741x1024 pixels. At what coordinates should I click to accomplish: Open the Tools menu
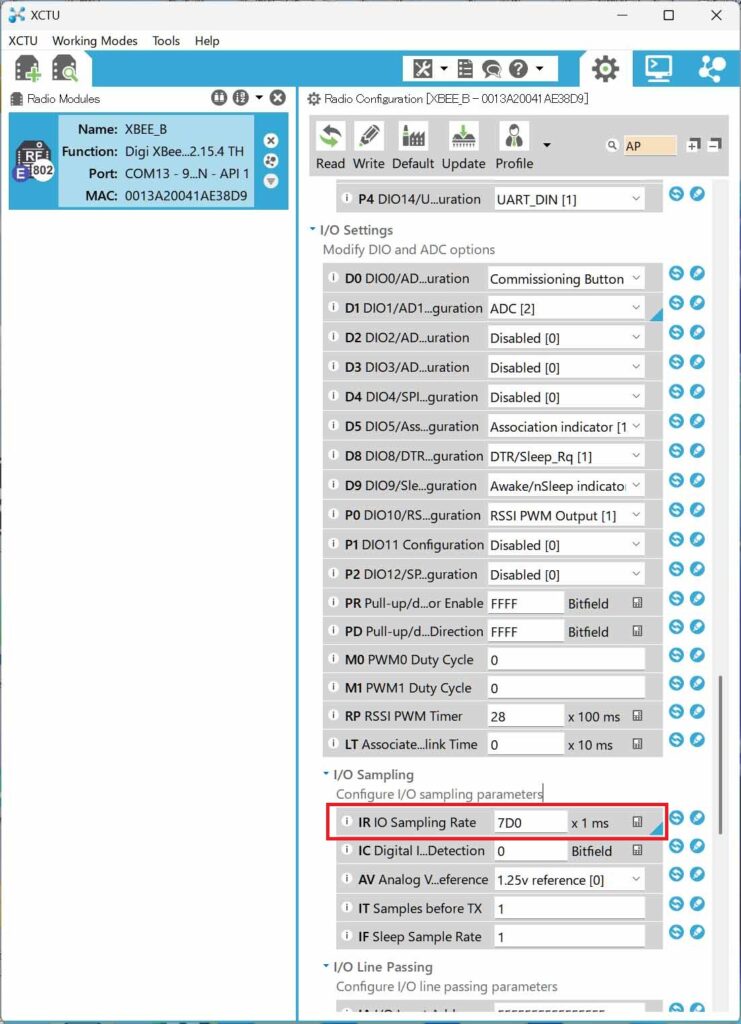[166, 40]
